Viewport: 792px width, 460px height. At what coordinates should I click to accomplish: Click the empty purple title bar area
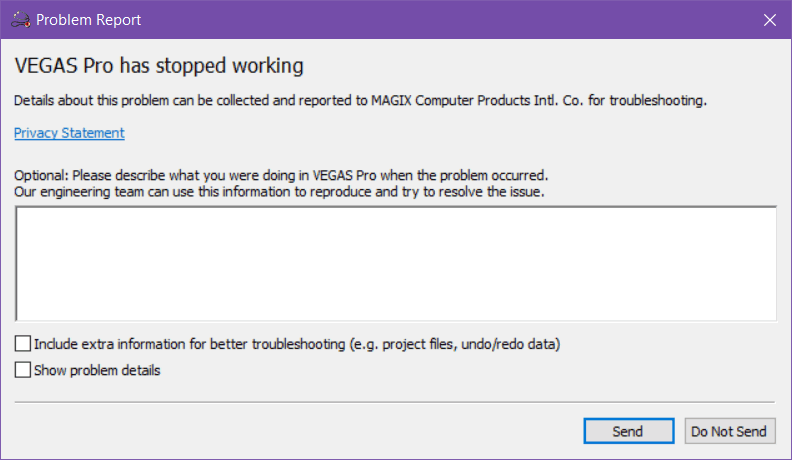450,19
